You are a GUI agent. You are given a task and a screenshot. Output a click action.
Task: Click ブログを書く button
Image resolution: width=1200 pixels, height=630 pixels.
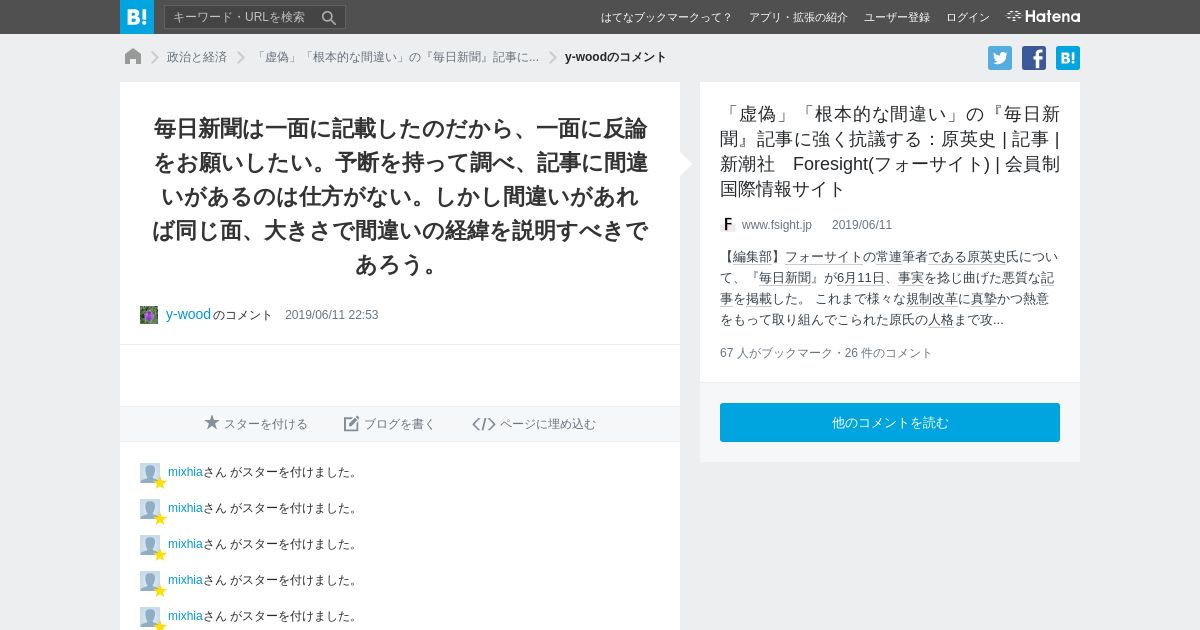(x=390, y=424)
